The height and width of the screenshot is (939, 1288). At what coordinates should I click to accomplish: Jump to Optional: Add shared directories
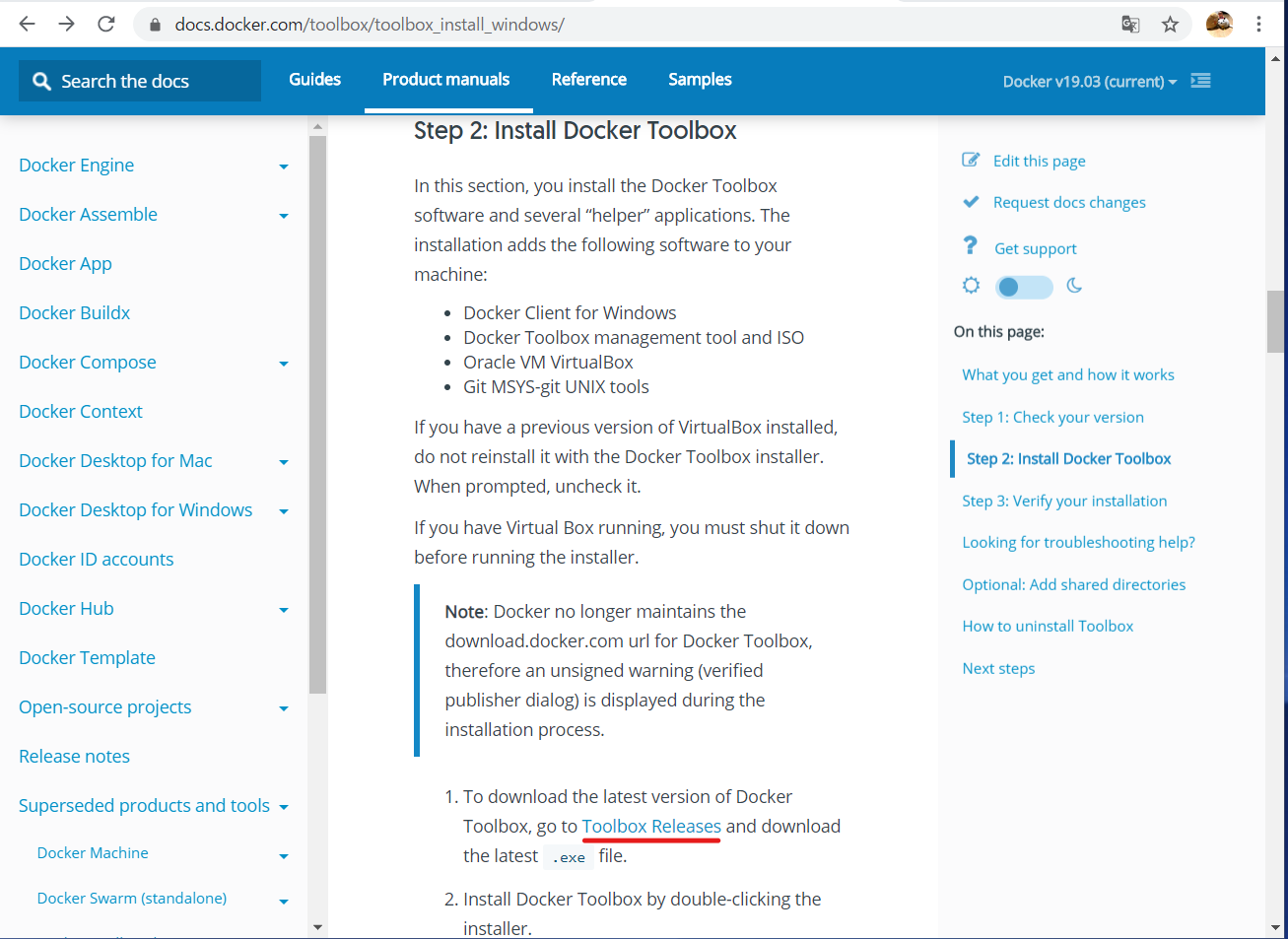click(1073, 584)
